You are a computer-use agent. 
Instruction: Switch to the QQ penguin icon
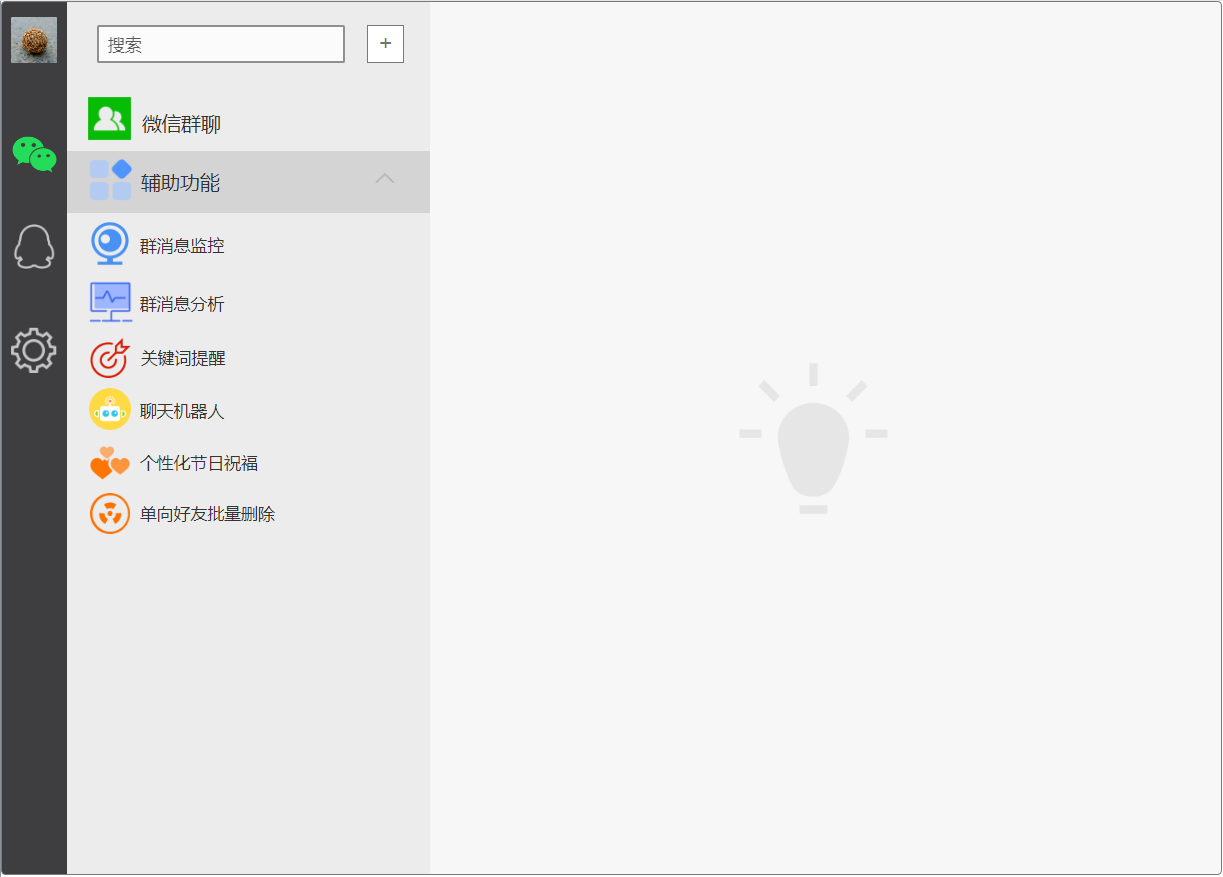point(34,247)
